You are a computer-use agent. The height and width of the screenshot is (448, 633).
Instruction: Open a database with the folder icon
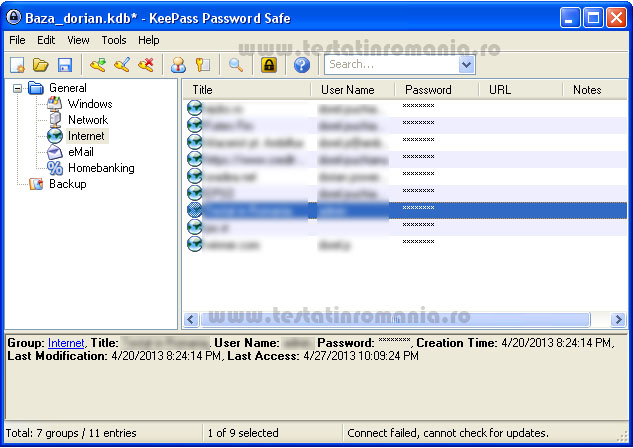[x=41, y=65]
